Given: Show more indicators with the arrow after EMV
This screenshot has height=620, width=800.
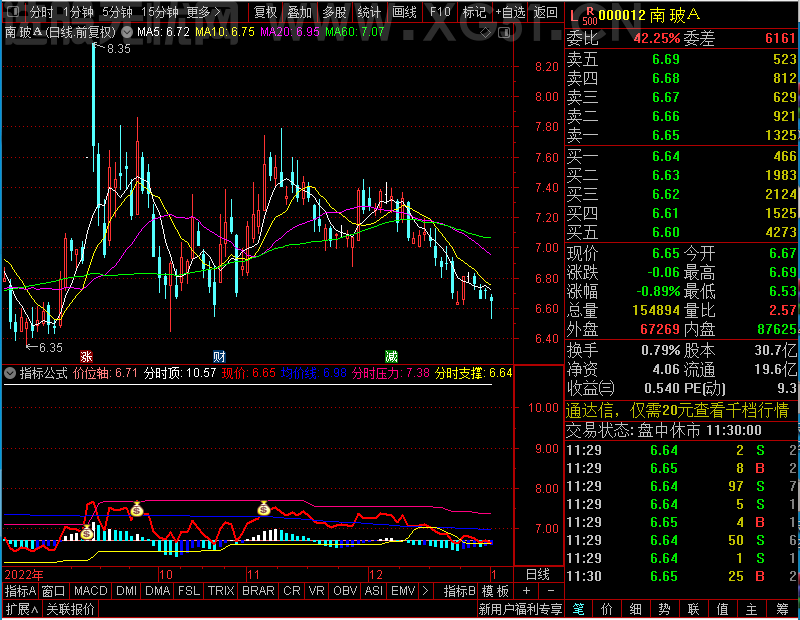Looking at the screenshot, I should (425, 591).
